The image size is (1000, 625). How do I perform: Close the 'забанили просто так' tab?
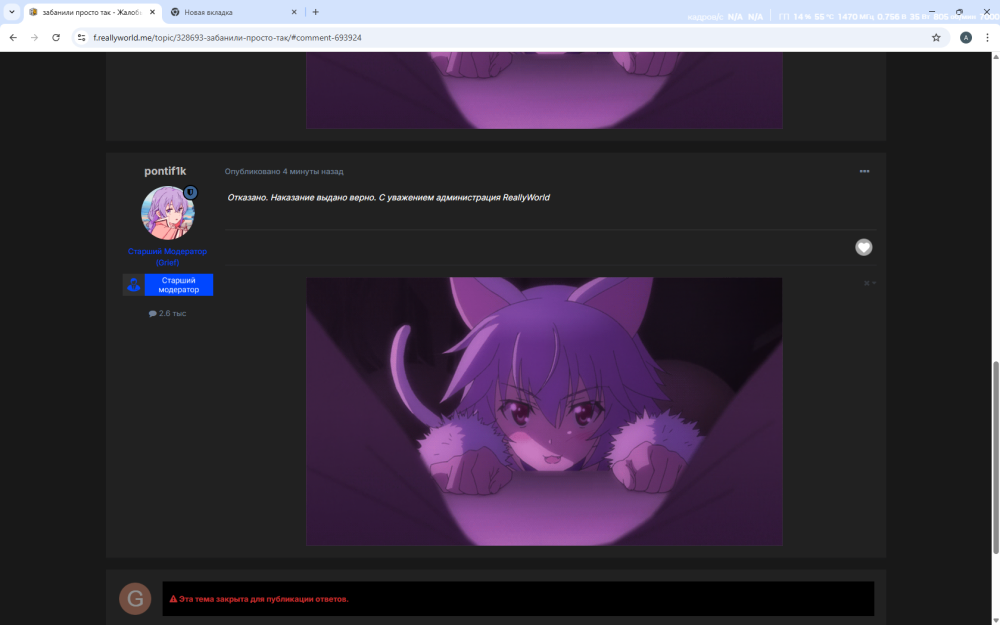coord(152,12)
